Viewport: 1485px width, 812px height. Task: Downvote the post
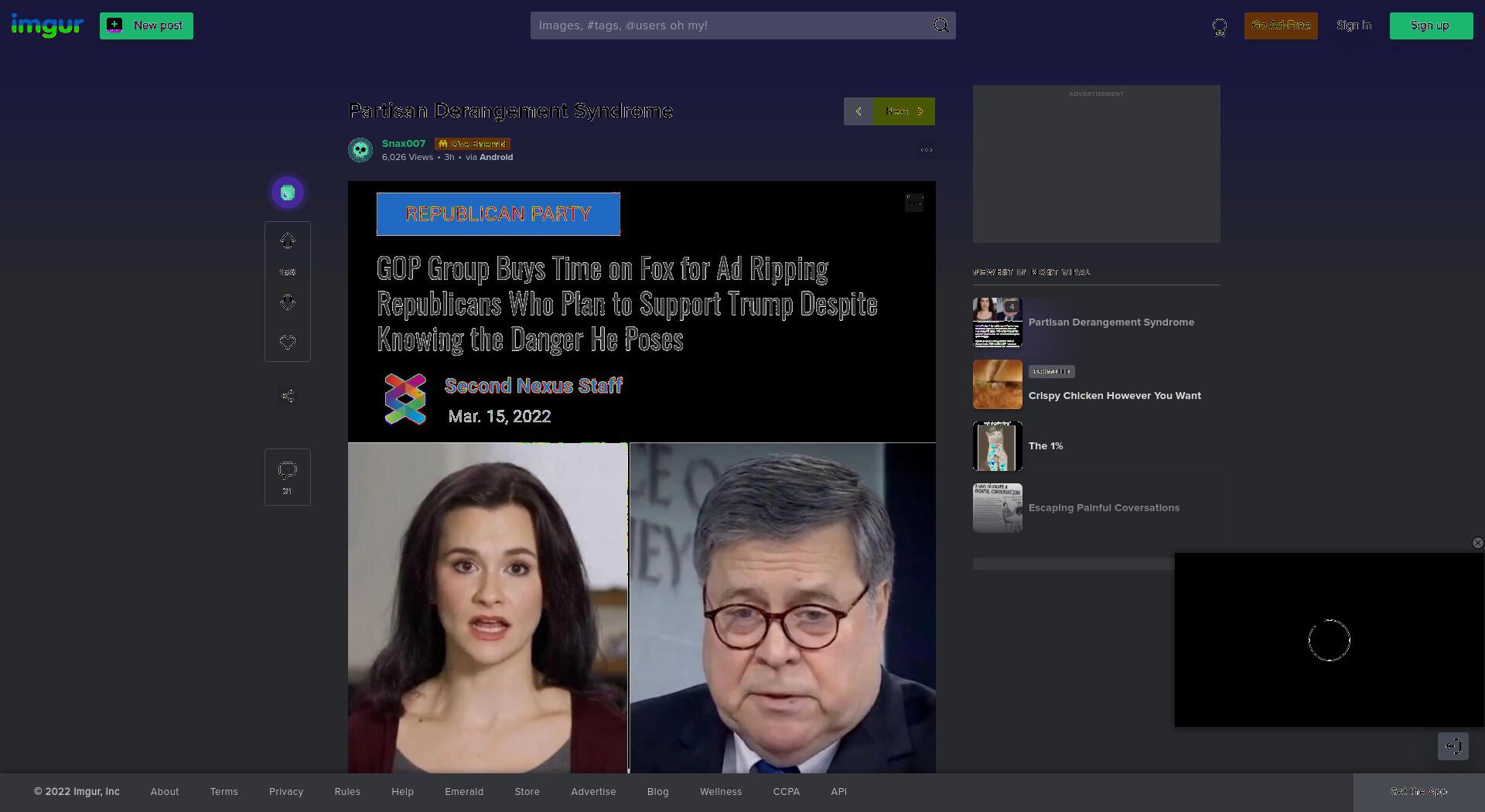[288, 302]
